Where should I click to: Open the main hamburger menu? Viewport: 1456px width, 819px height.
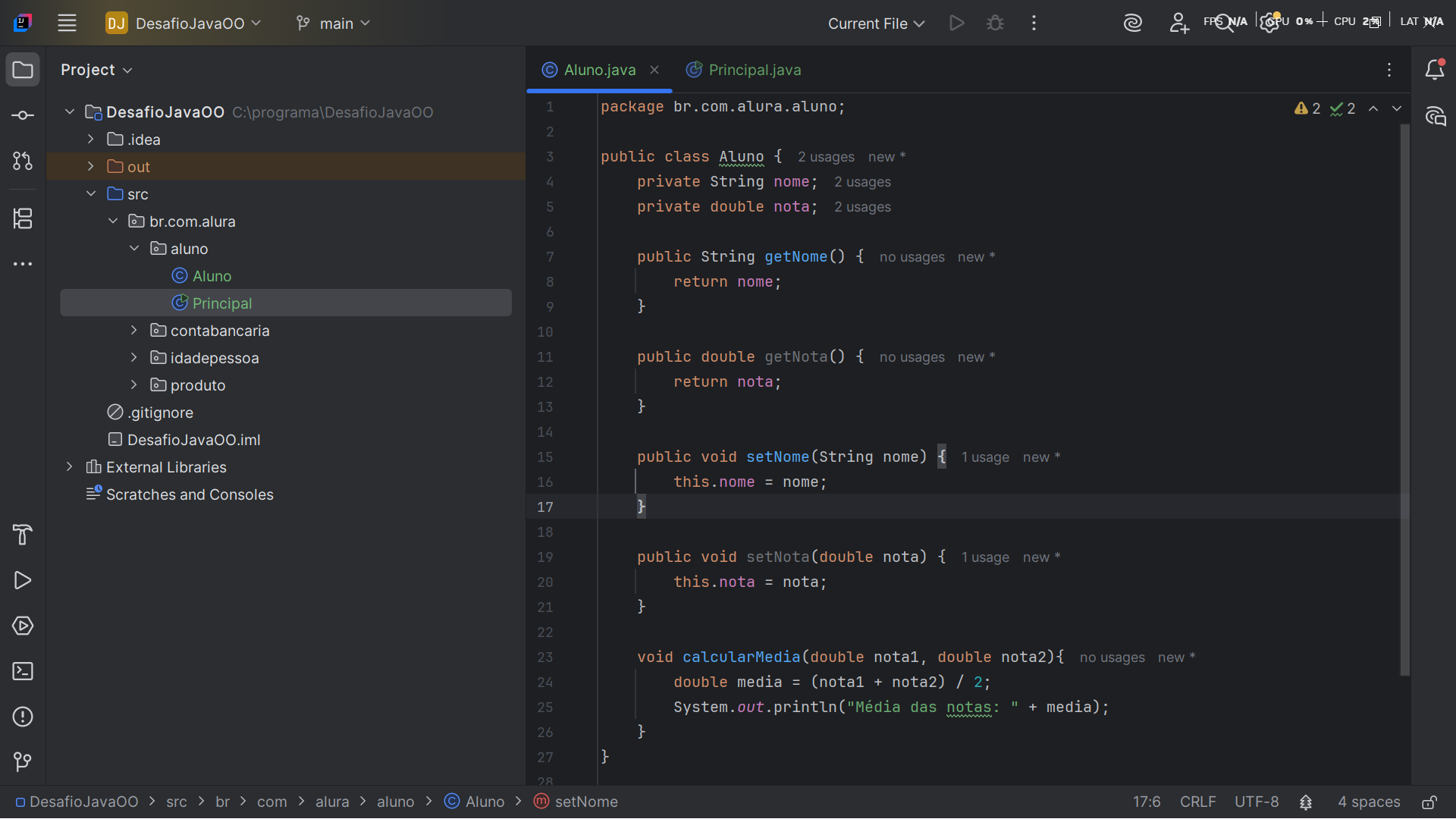[x=67, y=23]
